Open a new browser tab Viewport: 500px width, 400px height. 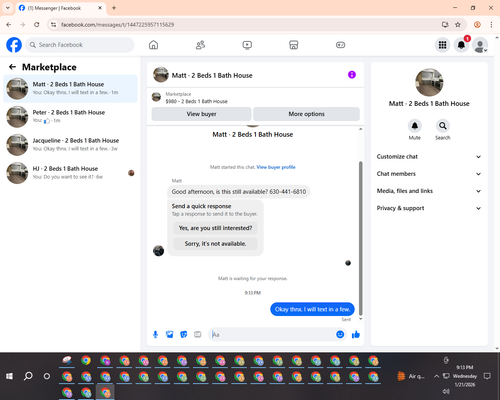coord(114,8)
